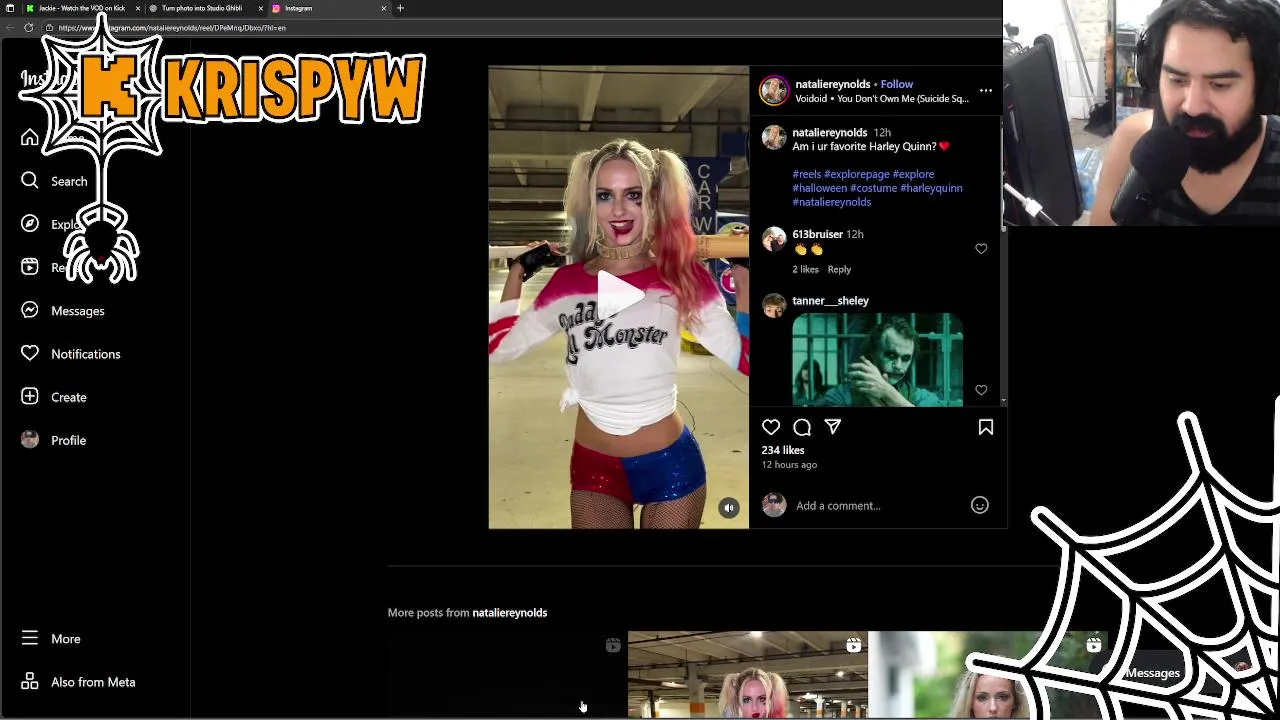Open Also from Meta menu

click(78, 682)
